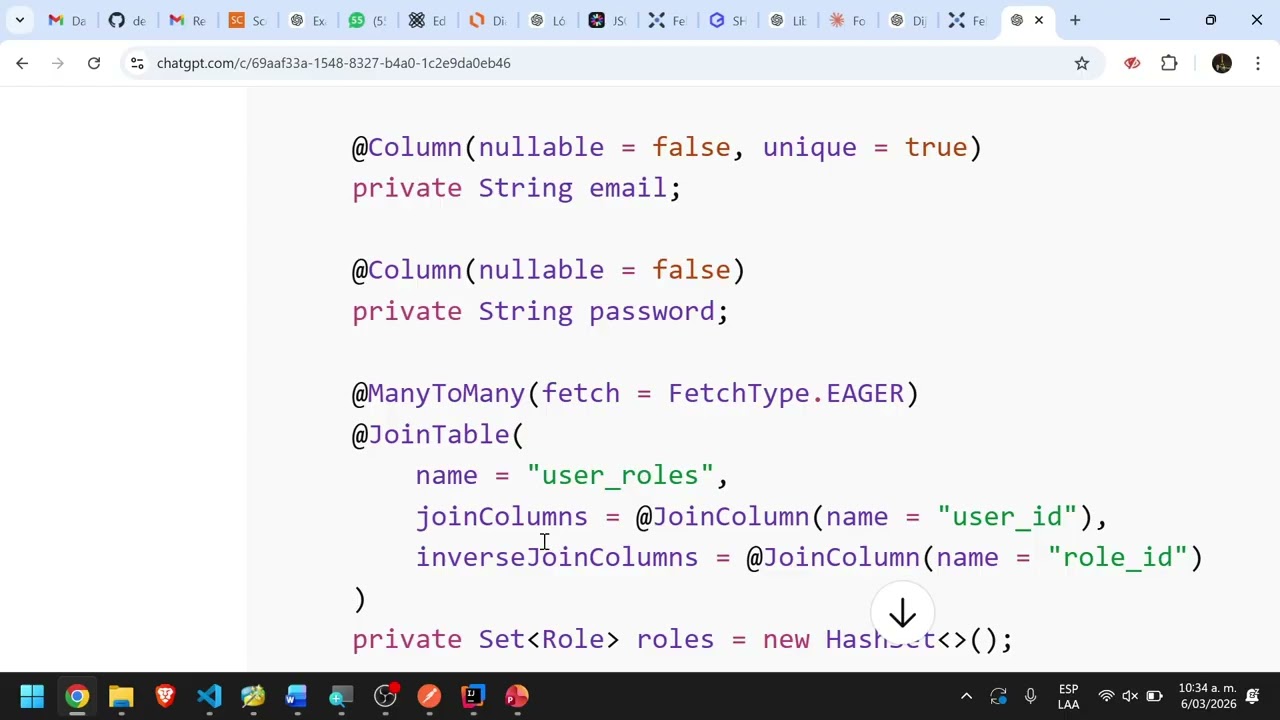Screen dimensions: 1280x720
Task: Click the chatgpt.com address bar URL
Action: (334, 63)
